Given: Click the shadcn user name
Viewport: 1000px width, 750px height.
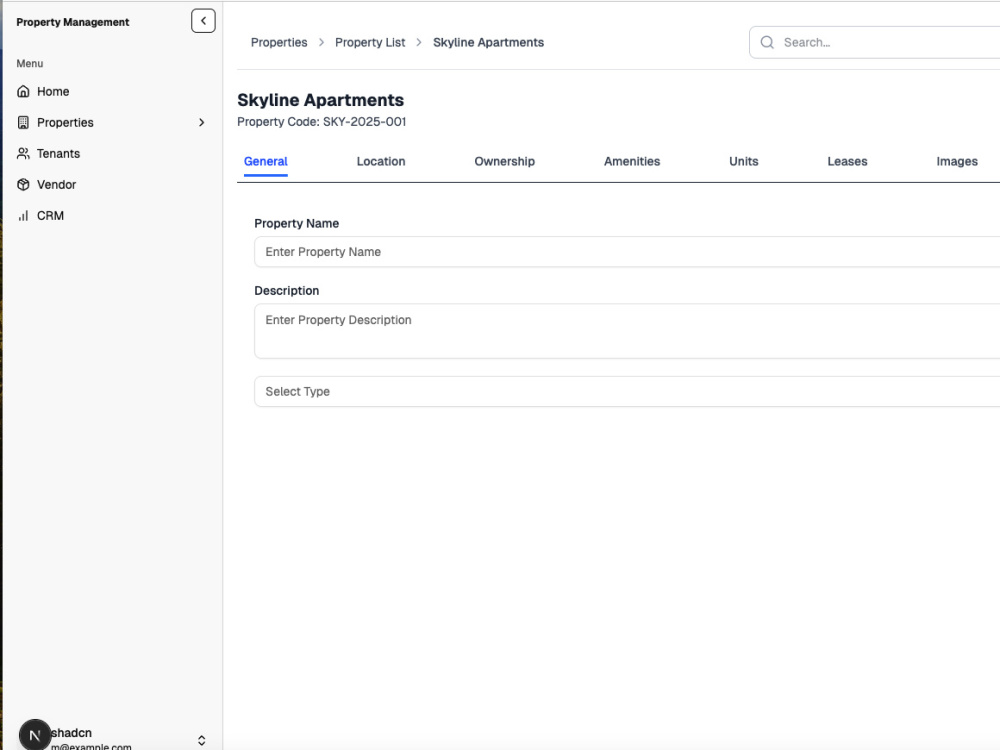Looking at the screenshot, I should [71, 733].
